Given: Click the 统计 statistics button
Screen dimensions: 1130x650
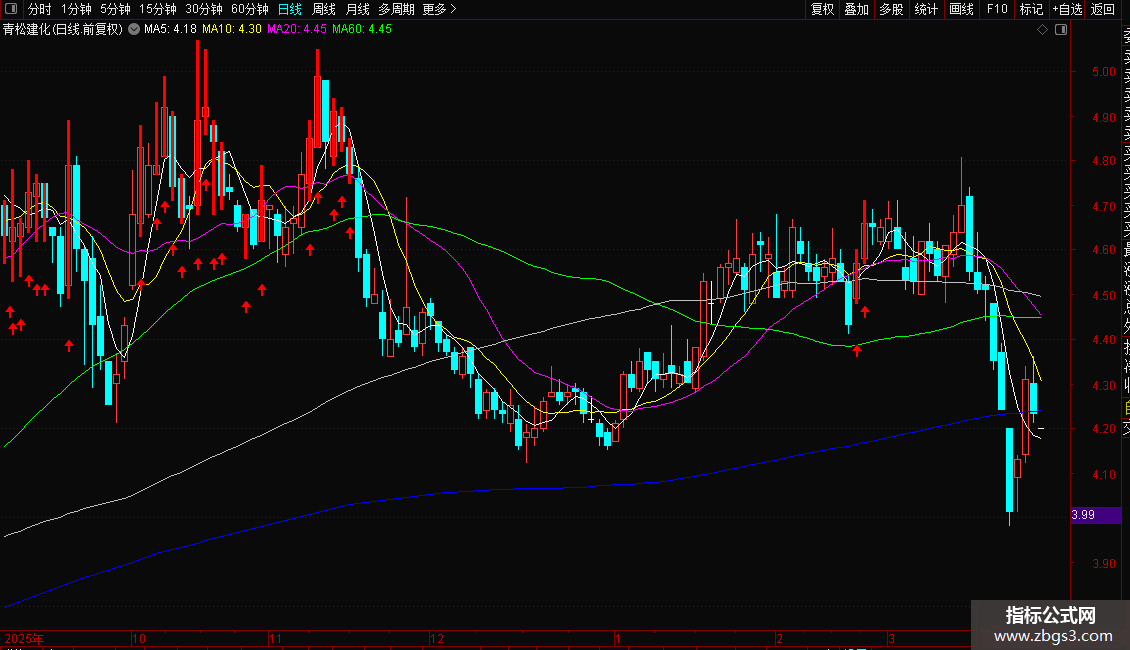Looking at the screenshot, I should [x=926, y=9].
